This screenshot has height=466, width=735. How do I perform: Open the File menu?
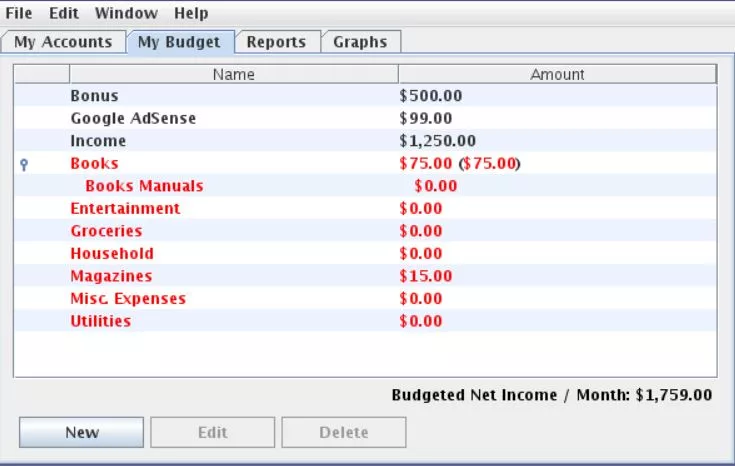(19, 13)
